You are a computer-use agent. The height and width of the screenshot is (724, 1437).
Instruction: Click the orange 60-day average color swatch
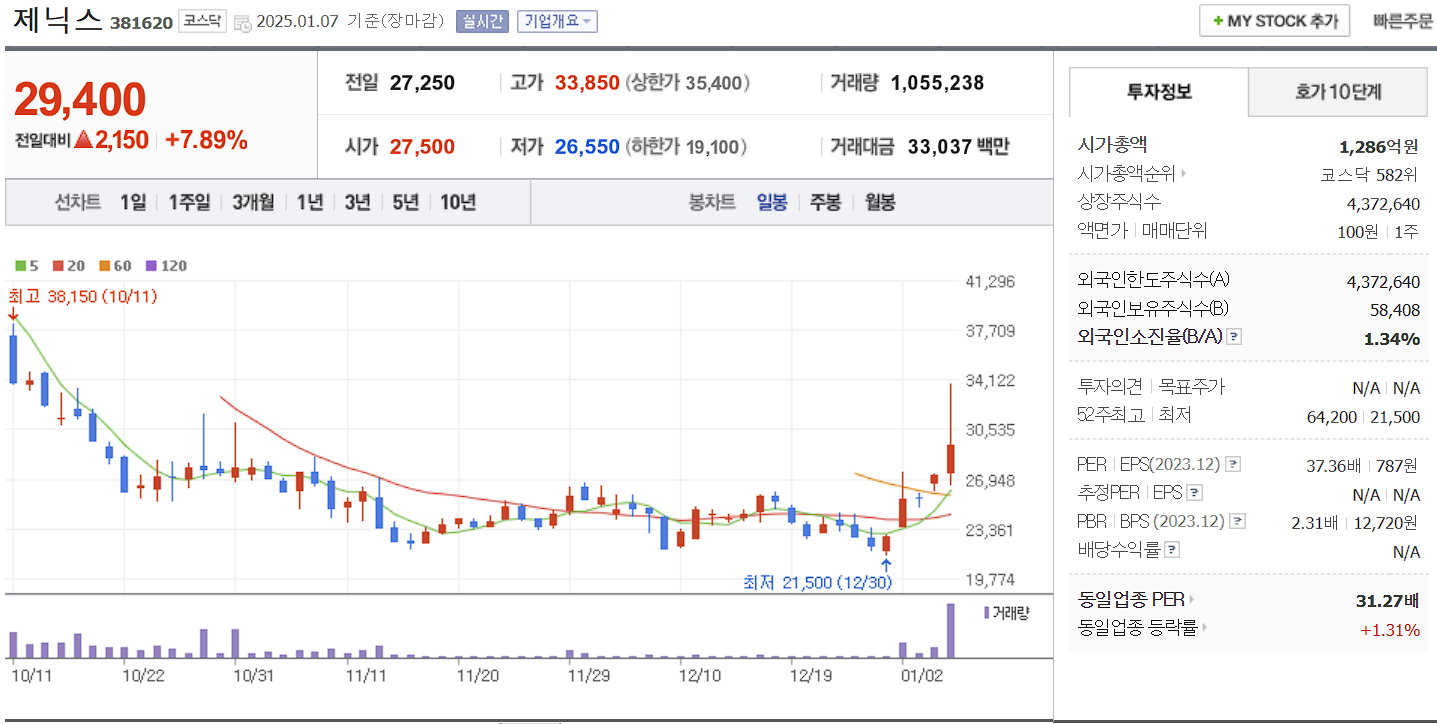(104, 265)
